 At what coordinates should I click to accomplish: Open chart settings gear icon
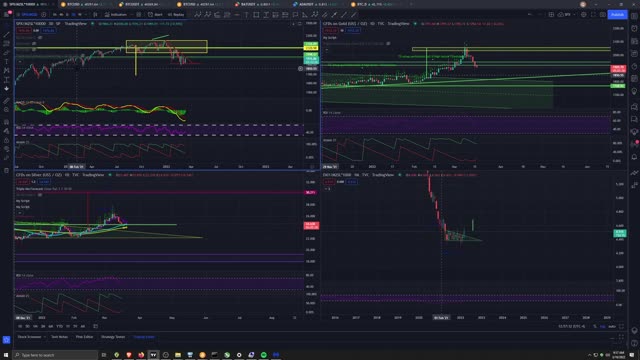[x=584, y=14]
